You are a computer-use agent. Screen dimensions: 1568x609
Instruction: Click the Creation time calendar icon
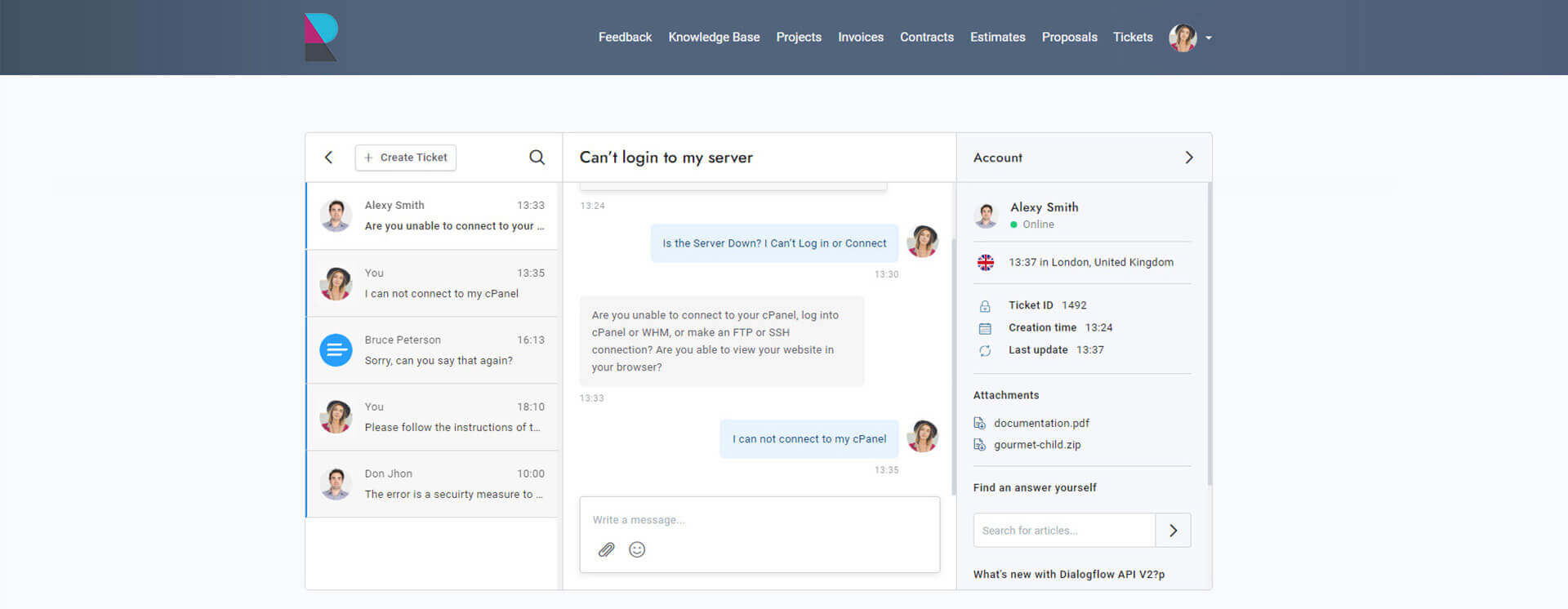(x=985, y=328)
